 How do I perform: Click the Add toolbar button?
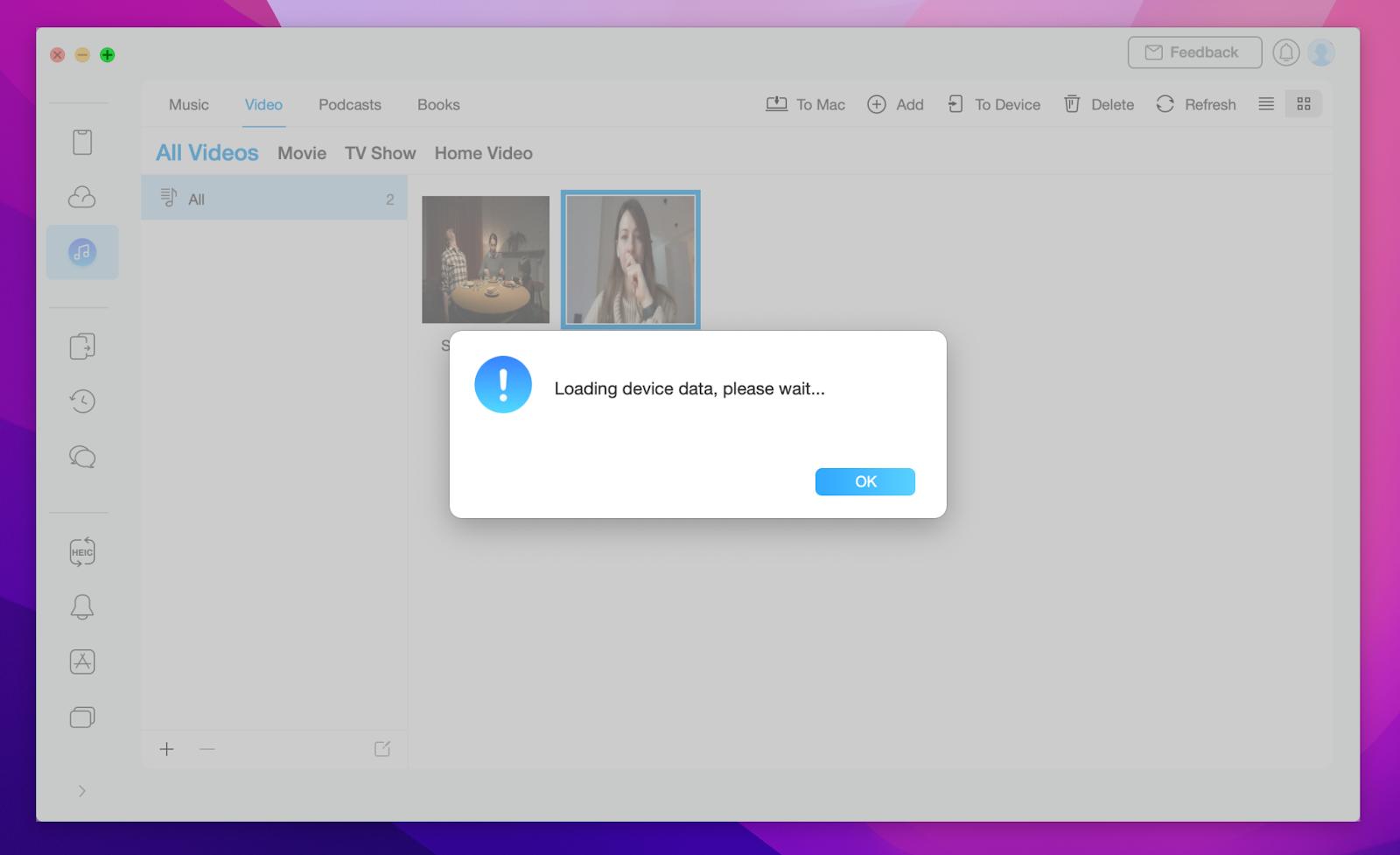[895, 105]
